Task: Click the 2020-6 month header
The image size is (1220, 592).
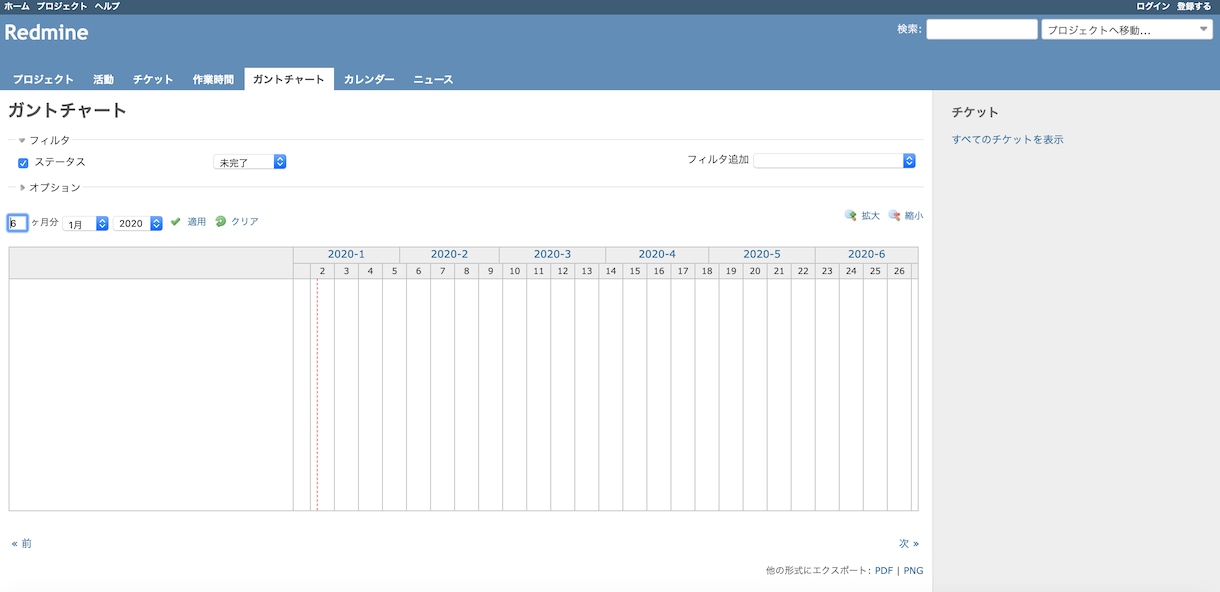Action: coord(866,255)
